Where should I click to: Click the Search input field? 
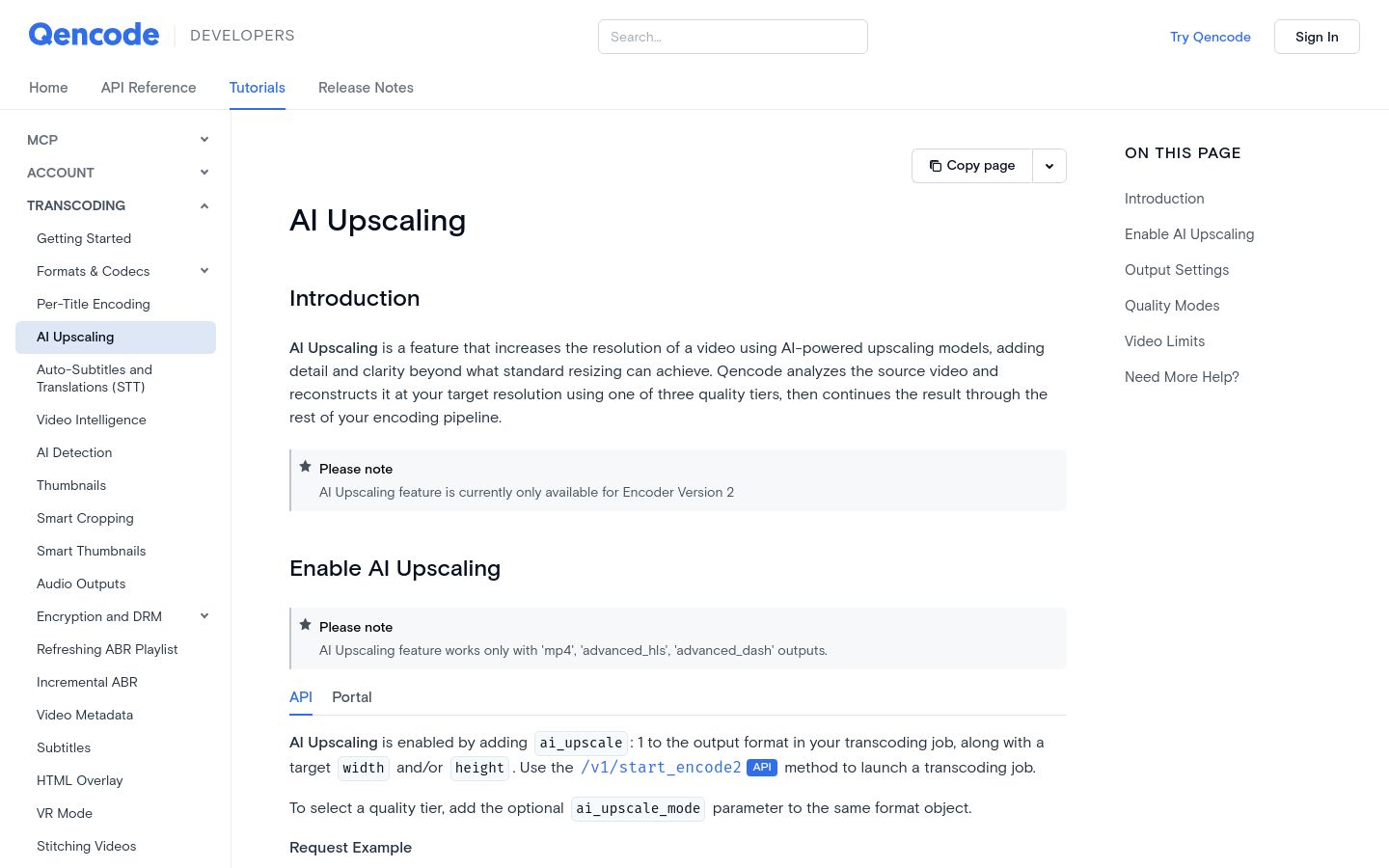click(733, 37)
